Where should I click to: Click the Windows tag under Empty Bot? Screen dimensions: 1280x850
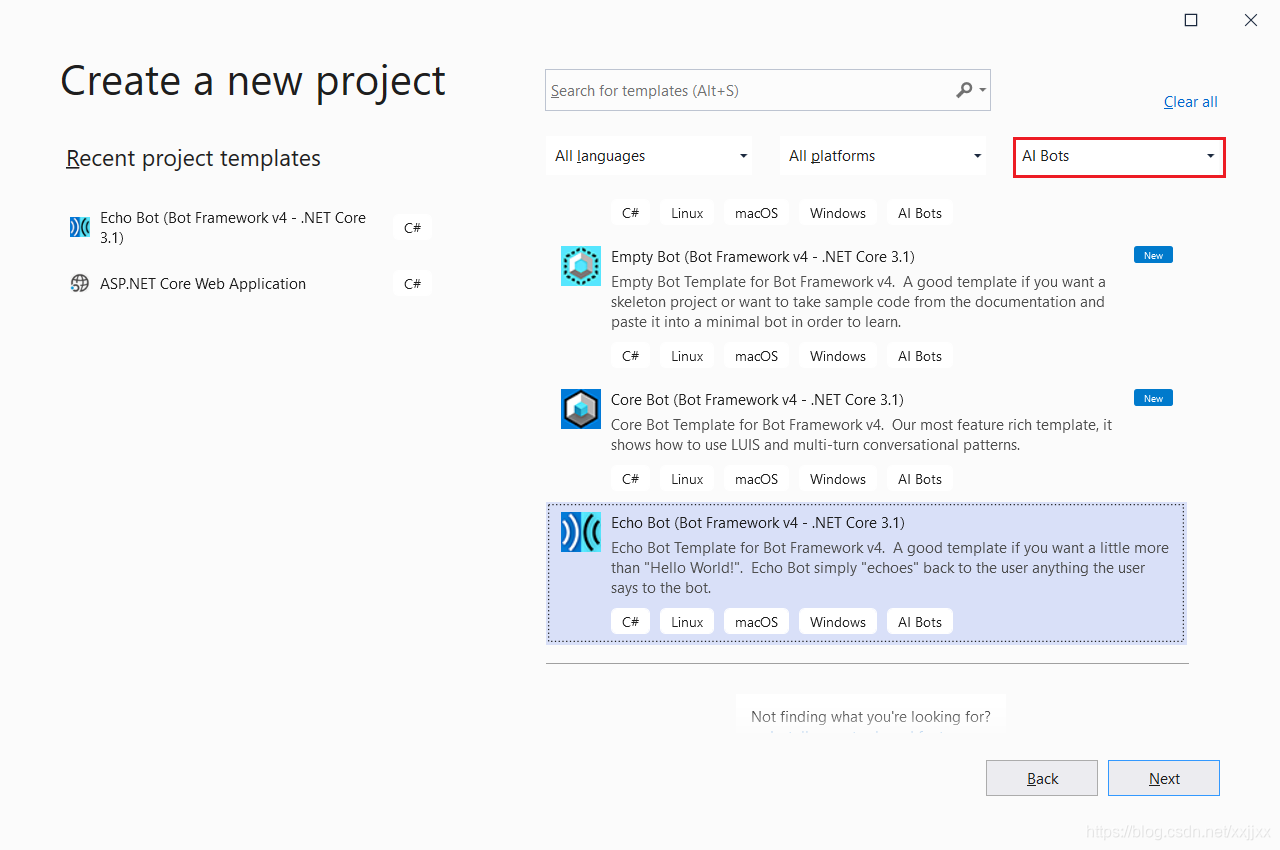(x=838, y=356)
